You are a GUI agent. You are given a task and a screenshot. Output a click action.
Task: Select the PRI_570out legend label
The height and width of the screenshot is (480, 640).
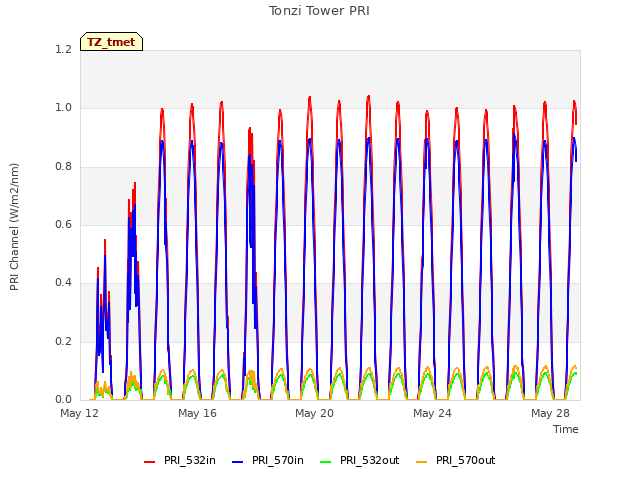(466, 460)
